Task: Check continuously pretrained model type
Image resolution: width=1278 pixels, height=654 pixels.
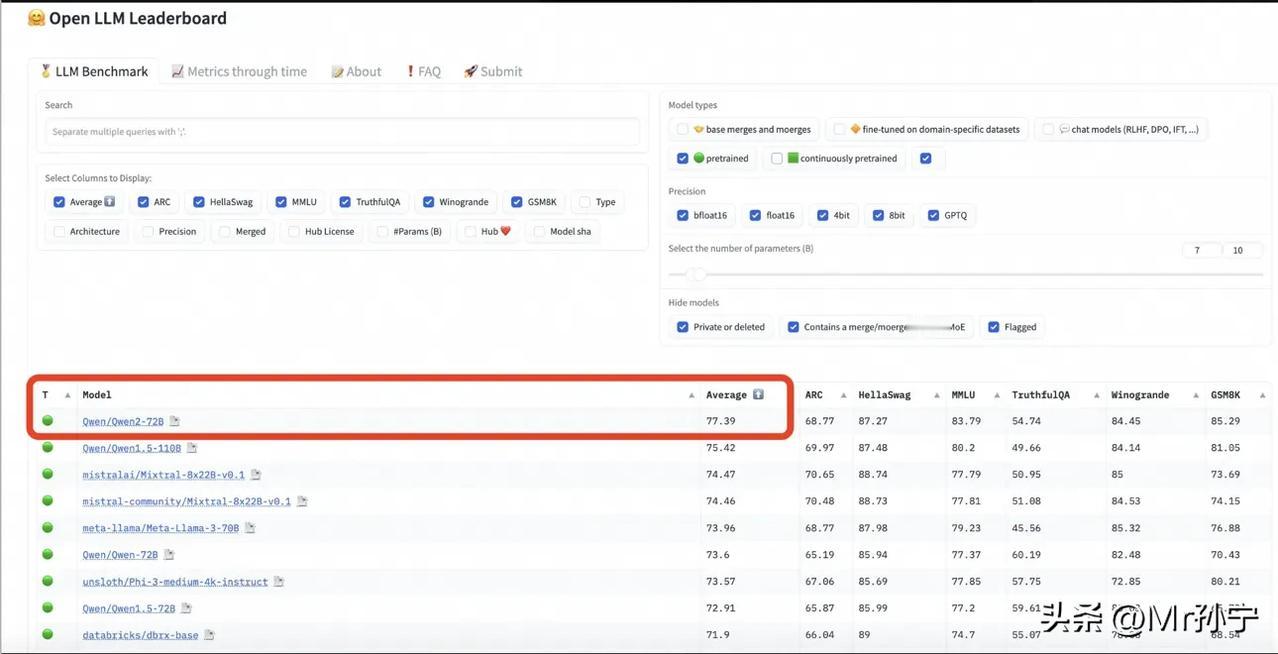Action: point(777,158)
